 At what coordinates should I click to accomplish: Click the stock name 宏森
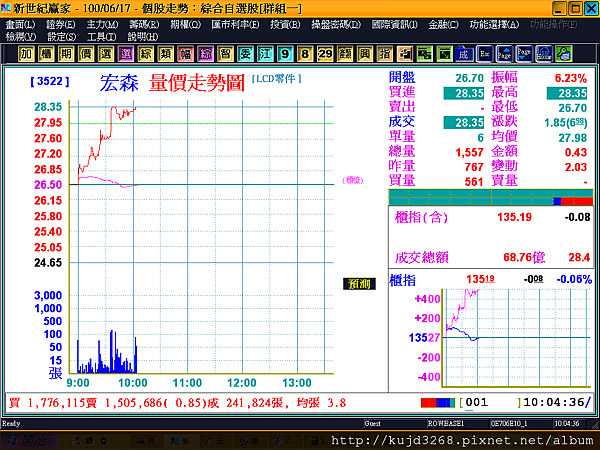(x=119, y=83)
